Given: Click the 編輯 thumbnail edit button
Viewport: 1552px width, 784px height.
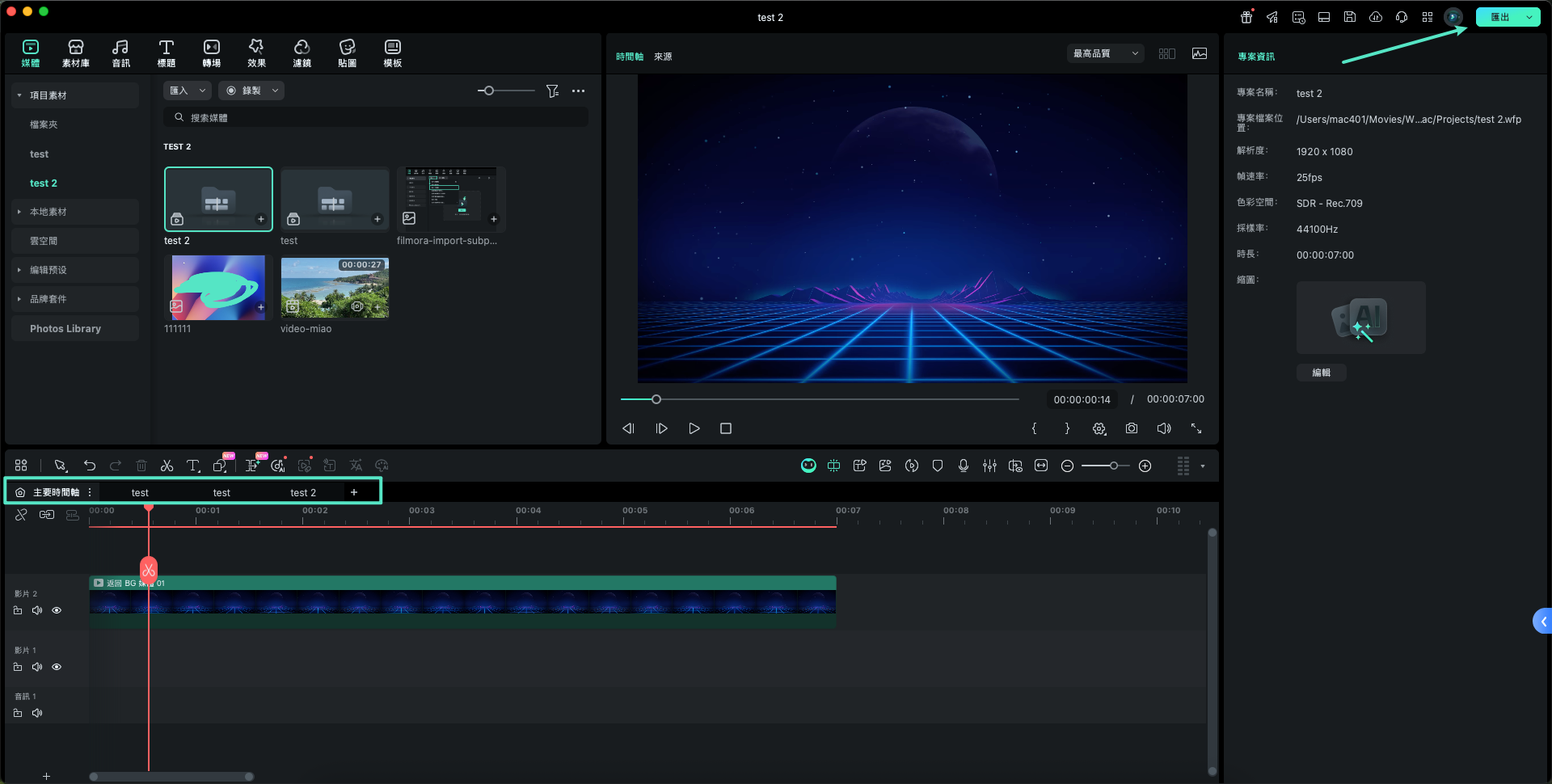Looking at the screenshot, I should 1321,373.
